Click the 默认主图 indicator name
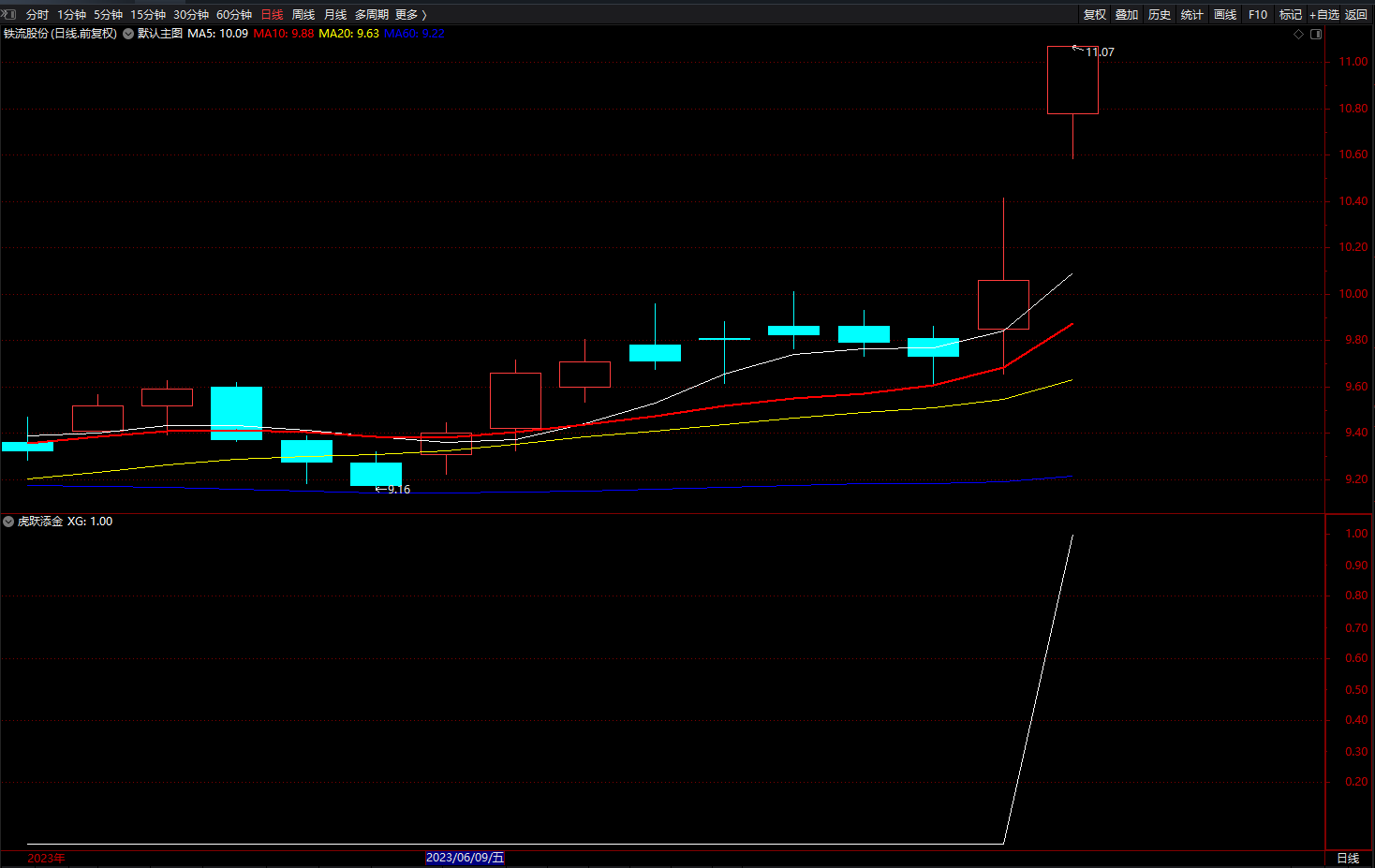1375x868 pixels. click(x=160, y=34)
